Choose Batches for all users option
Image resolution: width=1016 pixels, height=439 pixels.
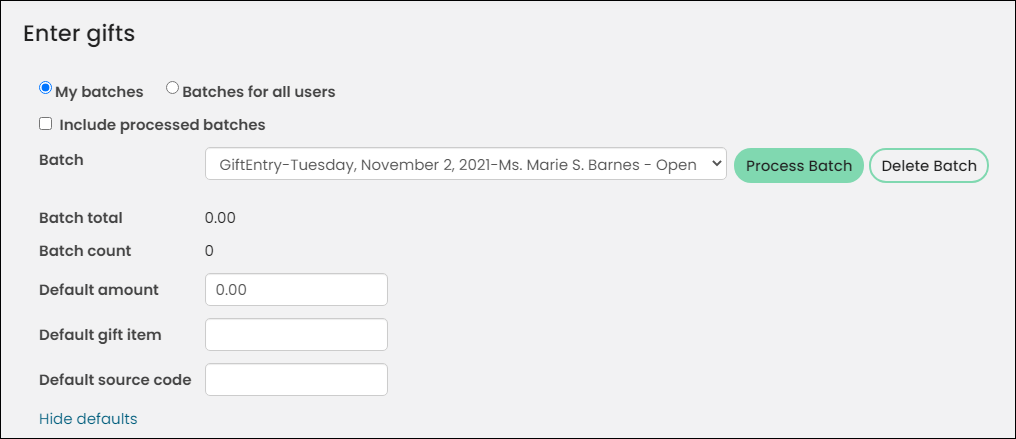click(172, 88)
